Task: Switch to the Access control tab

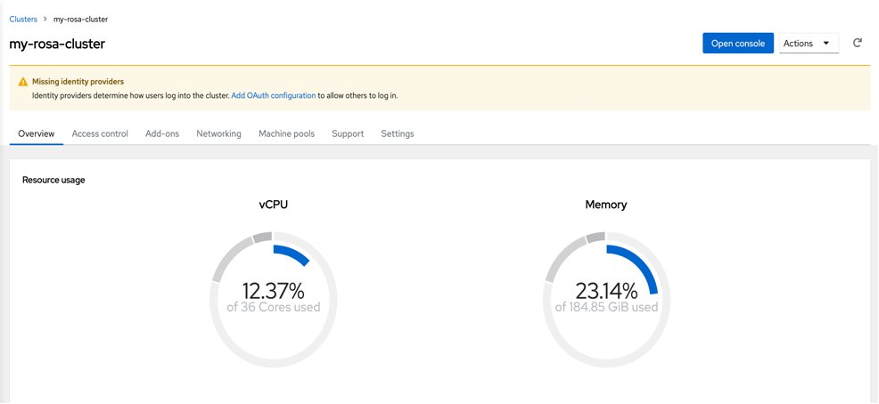Action: [x=100, y=134]
